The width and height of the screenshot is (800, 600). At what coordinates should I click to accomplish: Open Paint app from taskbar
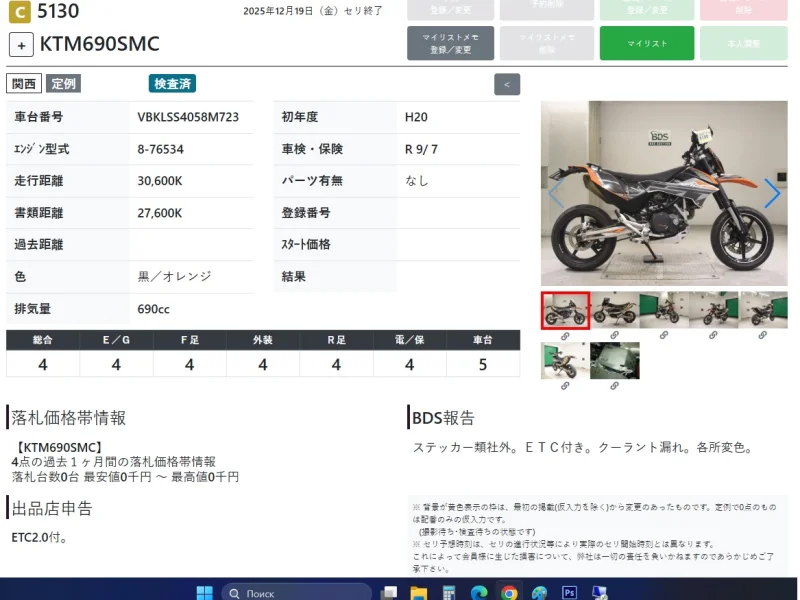coord(539,593)
